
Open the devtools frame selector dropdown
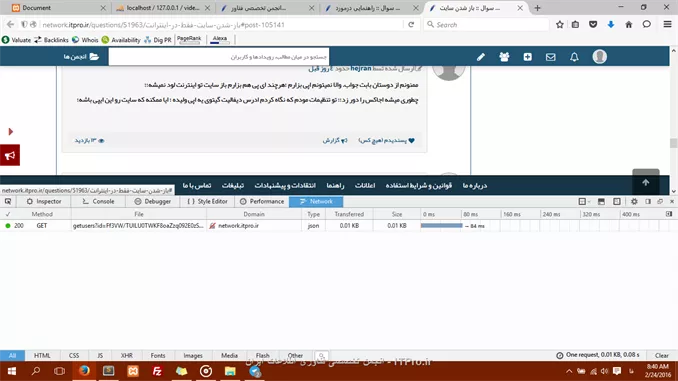coord(584,202)
